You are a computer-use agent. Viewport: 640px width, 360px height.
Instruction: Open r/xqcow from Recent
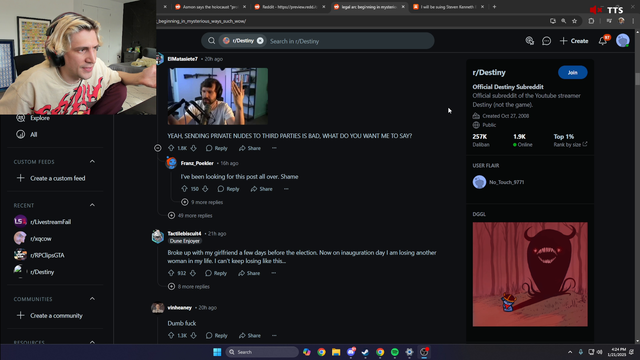pyautogui.click(x=41, y=238)
